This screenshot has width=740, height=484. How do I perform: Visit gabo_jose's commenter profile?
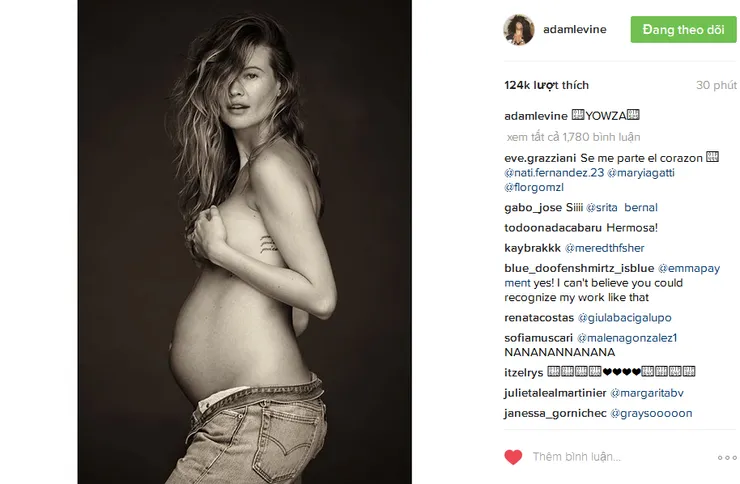tap(533, 208)
